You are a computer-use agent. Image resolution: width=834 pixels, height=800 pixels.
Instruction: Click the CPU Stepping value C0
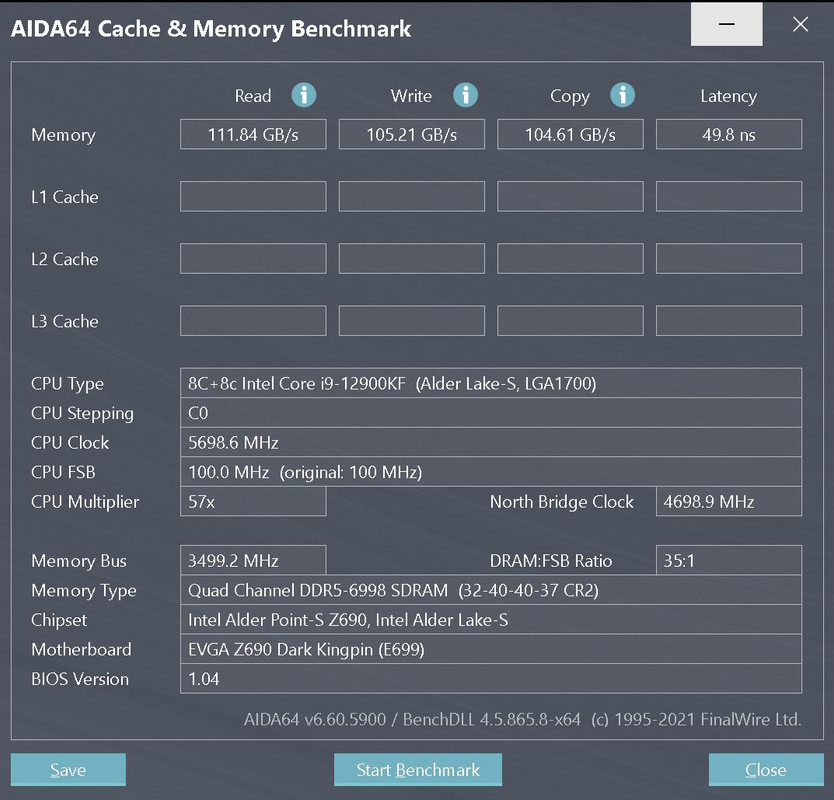(x=491, y=413)
